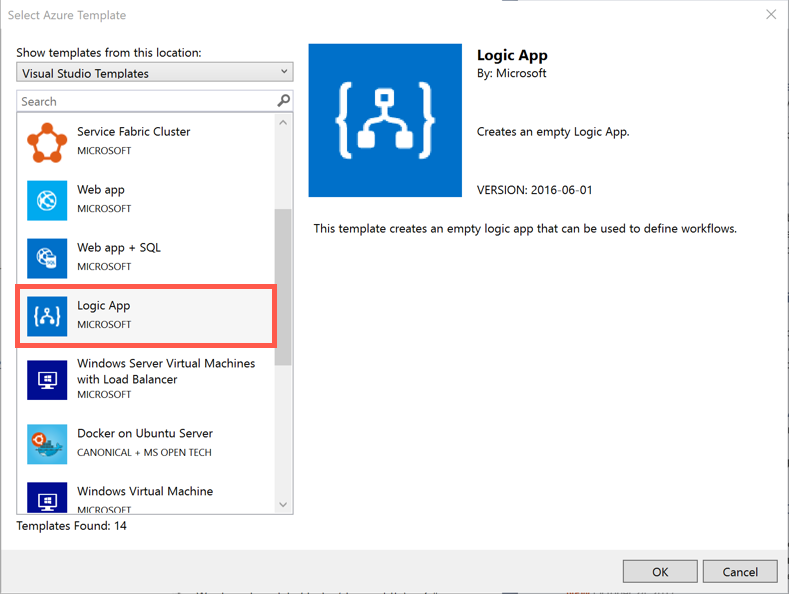Choose the Windows Server Virtual Machines icon

coord(47,380)
